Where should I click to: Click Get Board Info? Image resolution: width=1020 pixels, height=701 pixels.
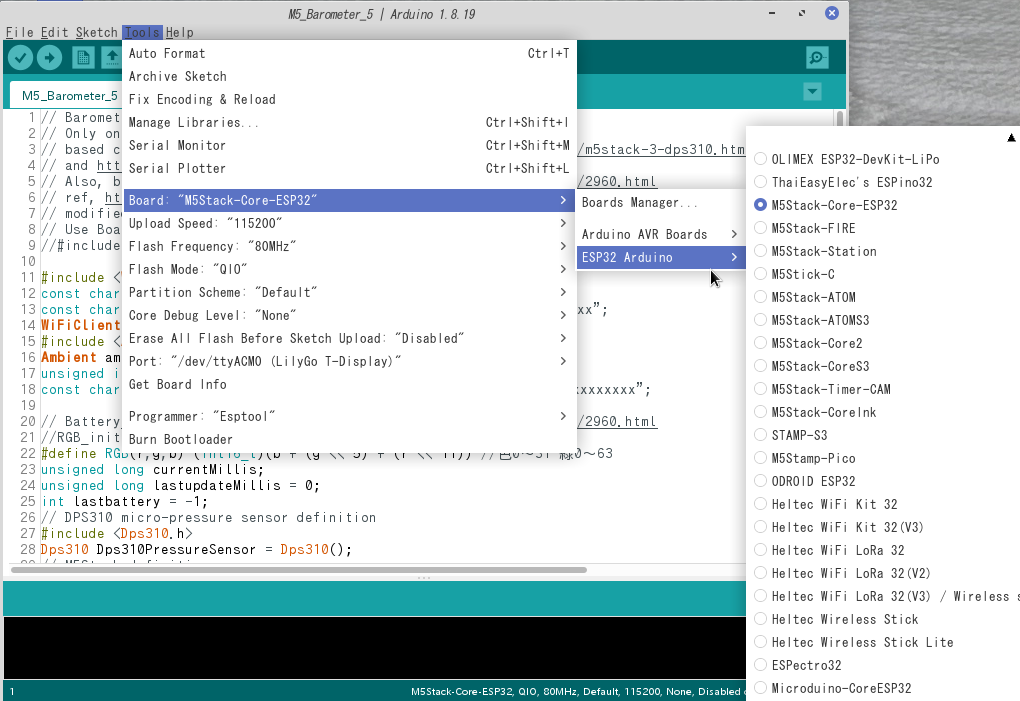pyautogui.click(x=349, y=384)
